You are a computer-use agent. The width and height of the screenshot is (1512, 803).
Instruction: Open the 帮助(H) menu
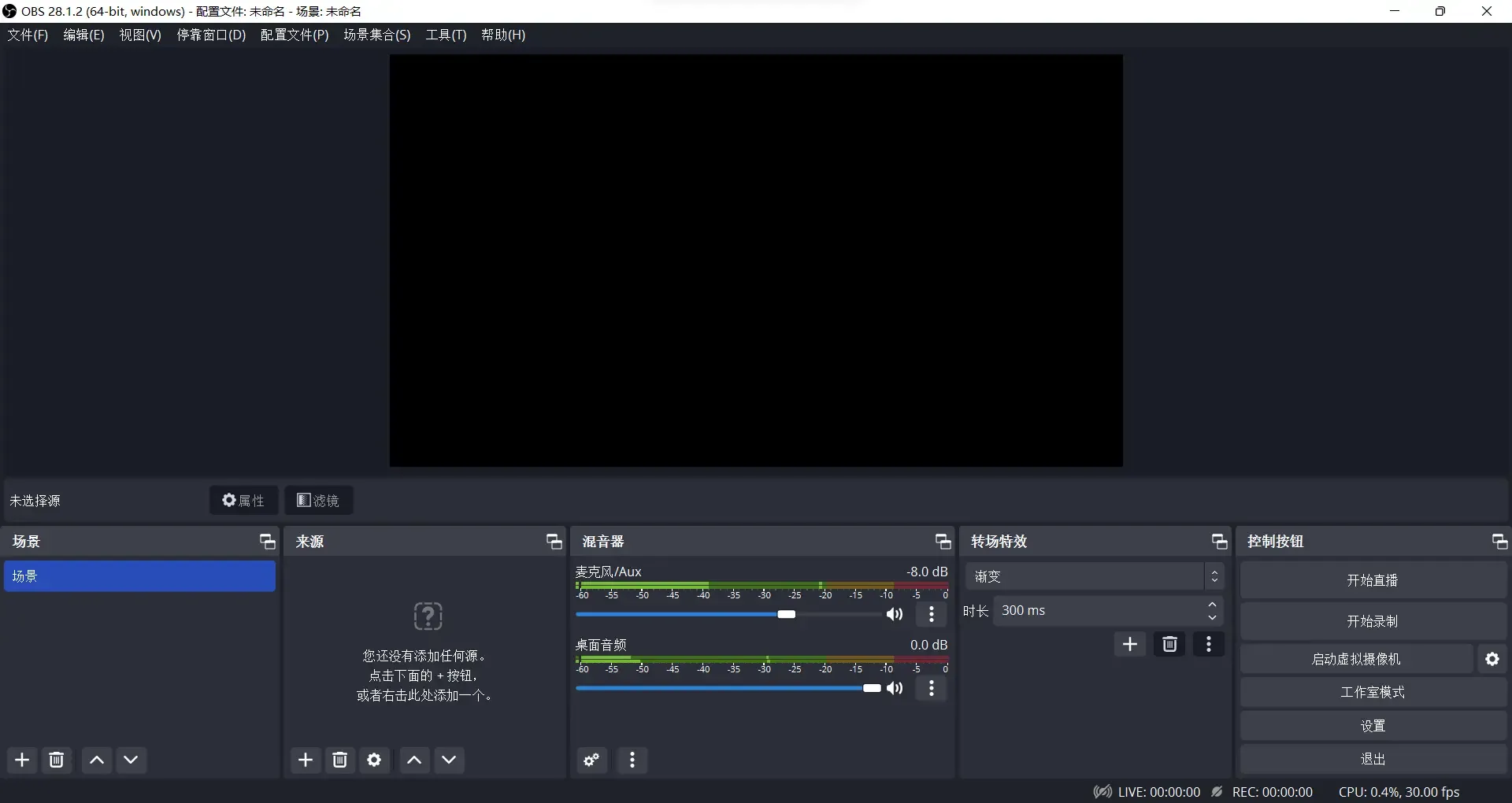pyautogui.click(x=503, y=35)
